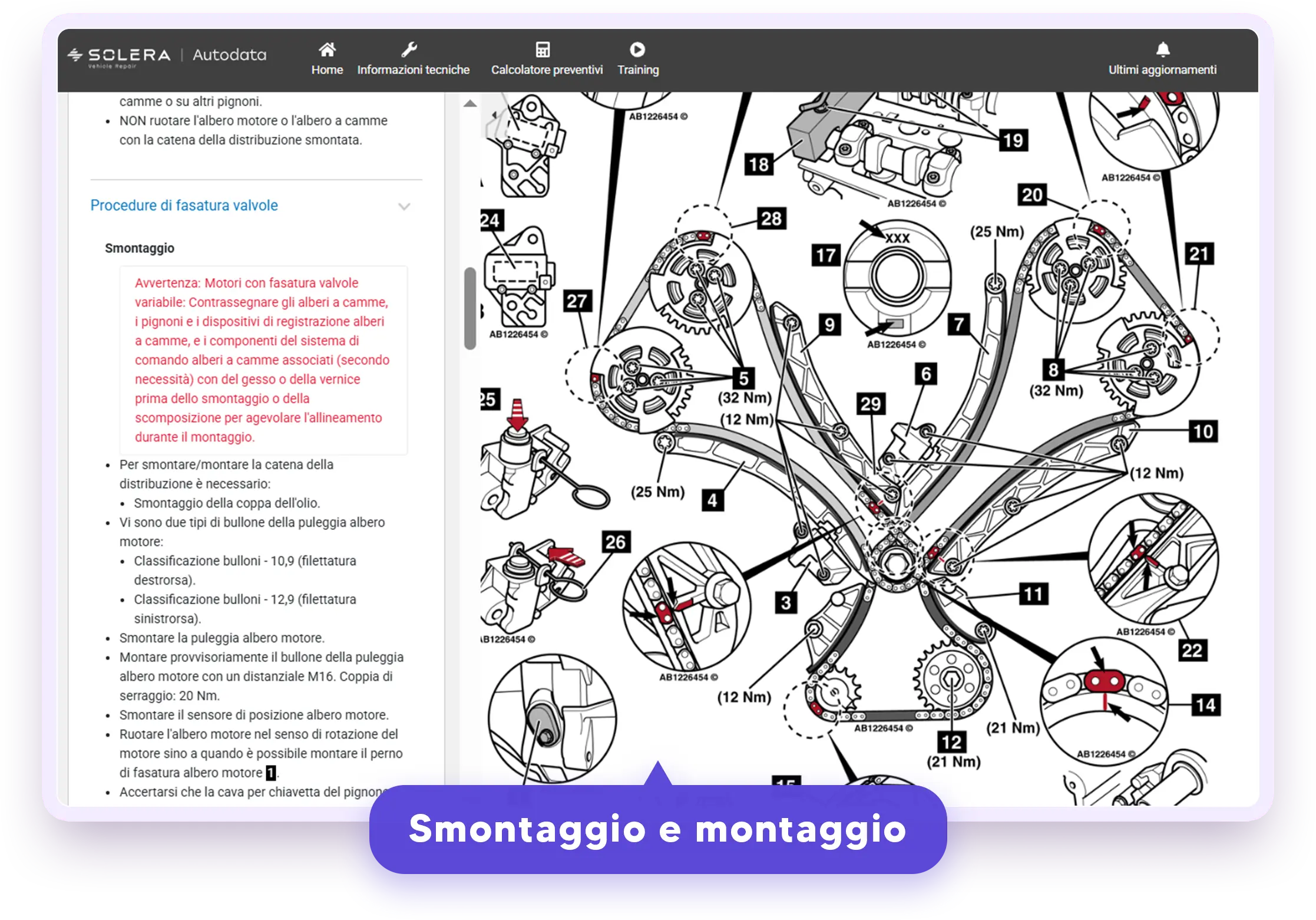Click diagram callout number 17

825,255
